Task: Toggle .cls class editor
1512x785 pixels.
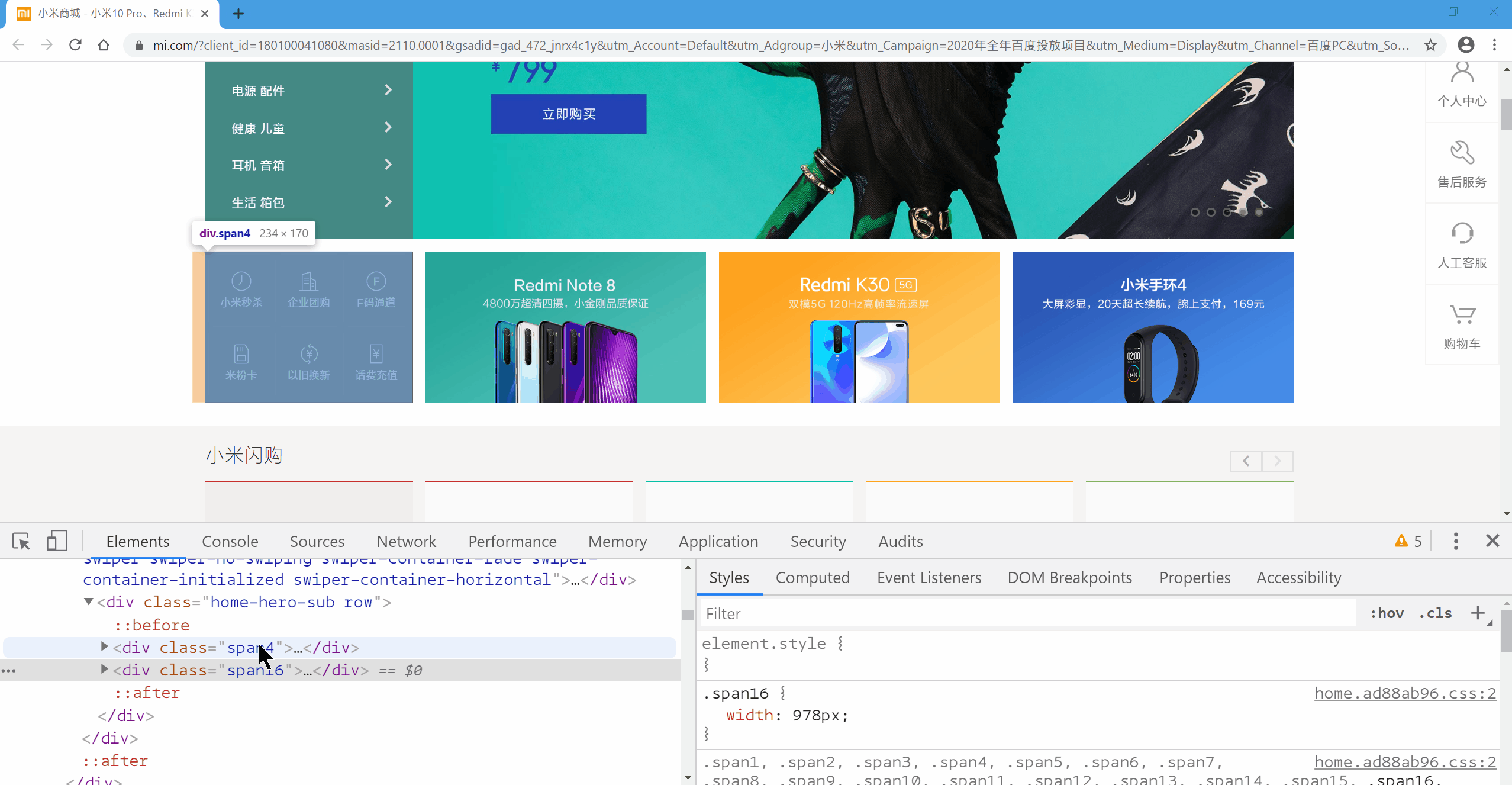Action: click(1435, 613)
